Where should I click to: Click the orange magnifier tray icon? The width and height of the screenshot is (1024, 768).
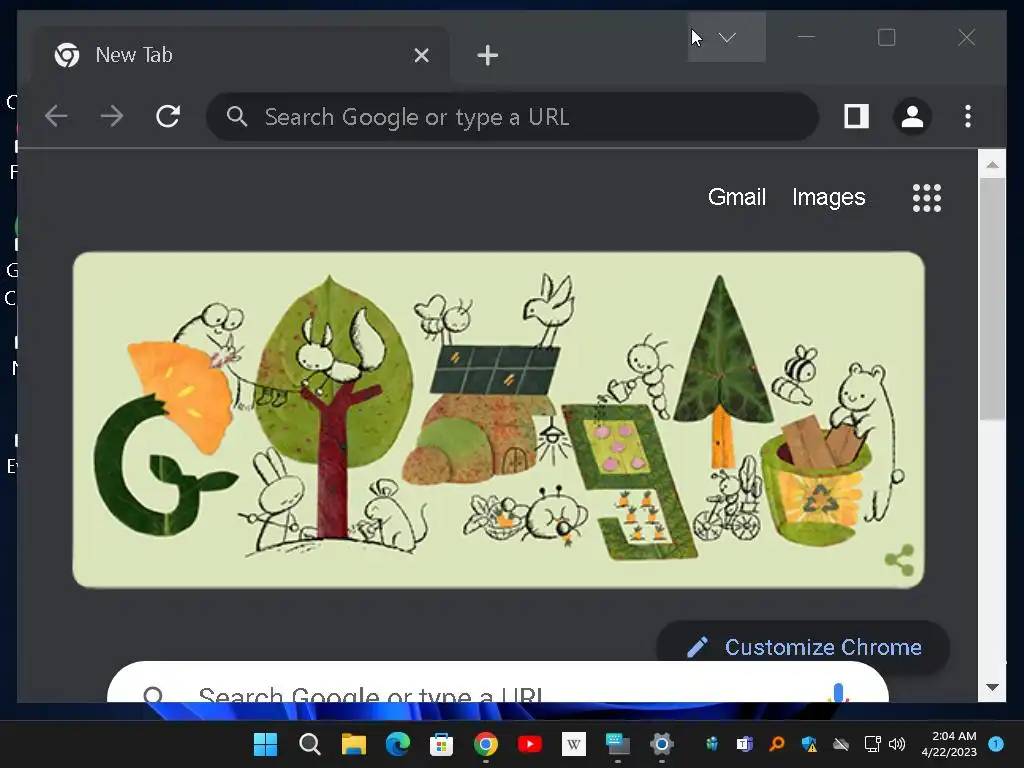click(776, 744)
